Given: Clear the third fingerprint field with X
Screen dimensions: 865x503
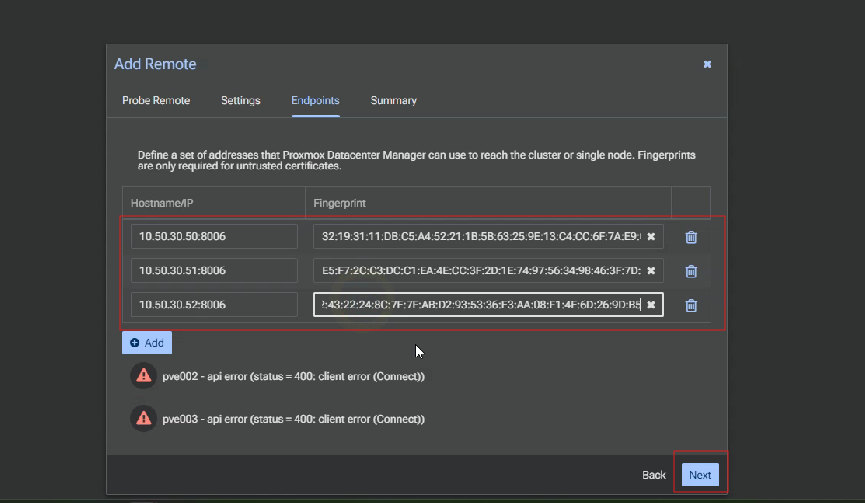Looking at the screenshot, I should pyautogui.click(x=651, y=305).
